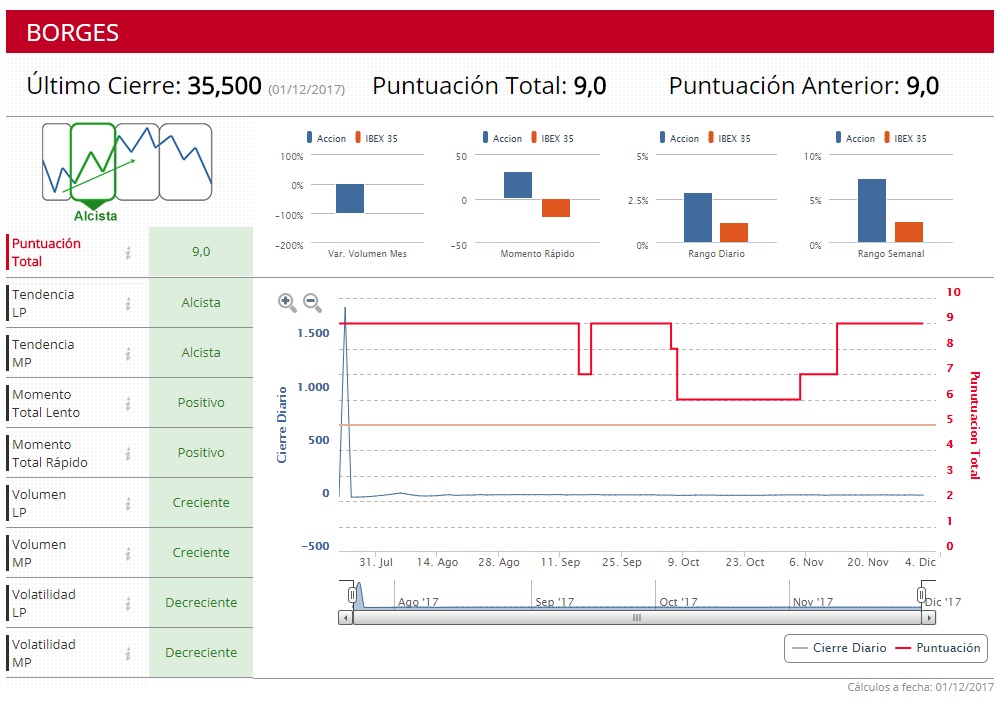Screen dimensions: 999x701
Task: Click the zoom out magnifier icon
Action: pos(312,301)
